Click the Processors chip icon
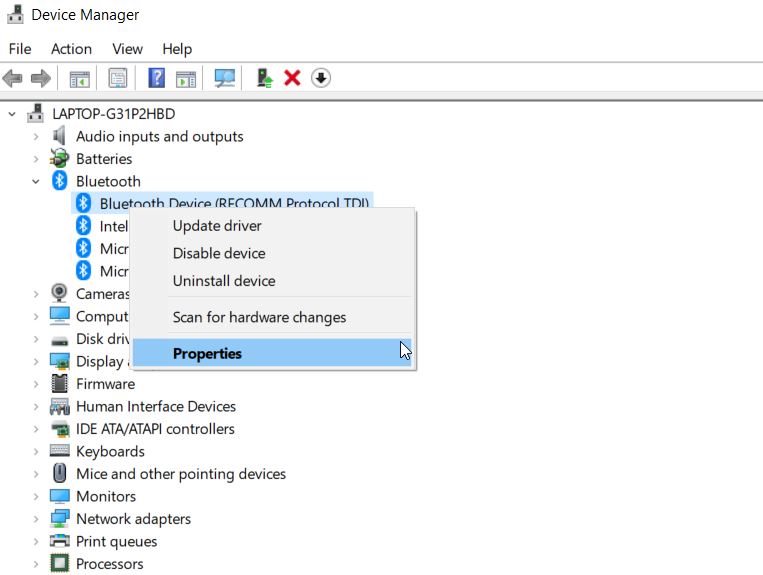The image size is (763, 575). [x=59, y=563]
